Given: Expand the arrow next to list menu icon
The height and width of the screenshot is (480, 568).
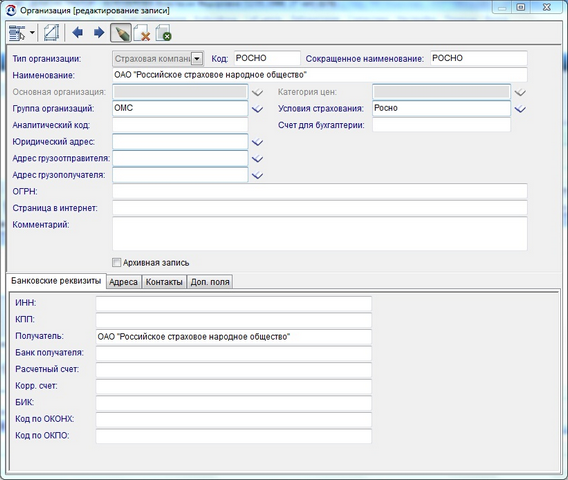Looking at the screenshot, I should click(x=32, y=33).
